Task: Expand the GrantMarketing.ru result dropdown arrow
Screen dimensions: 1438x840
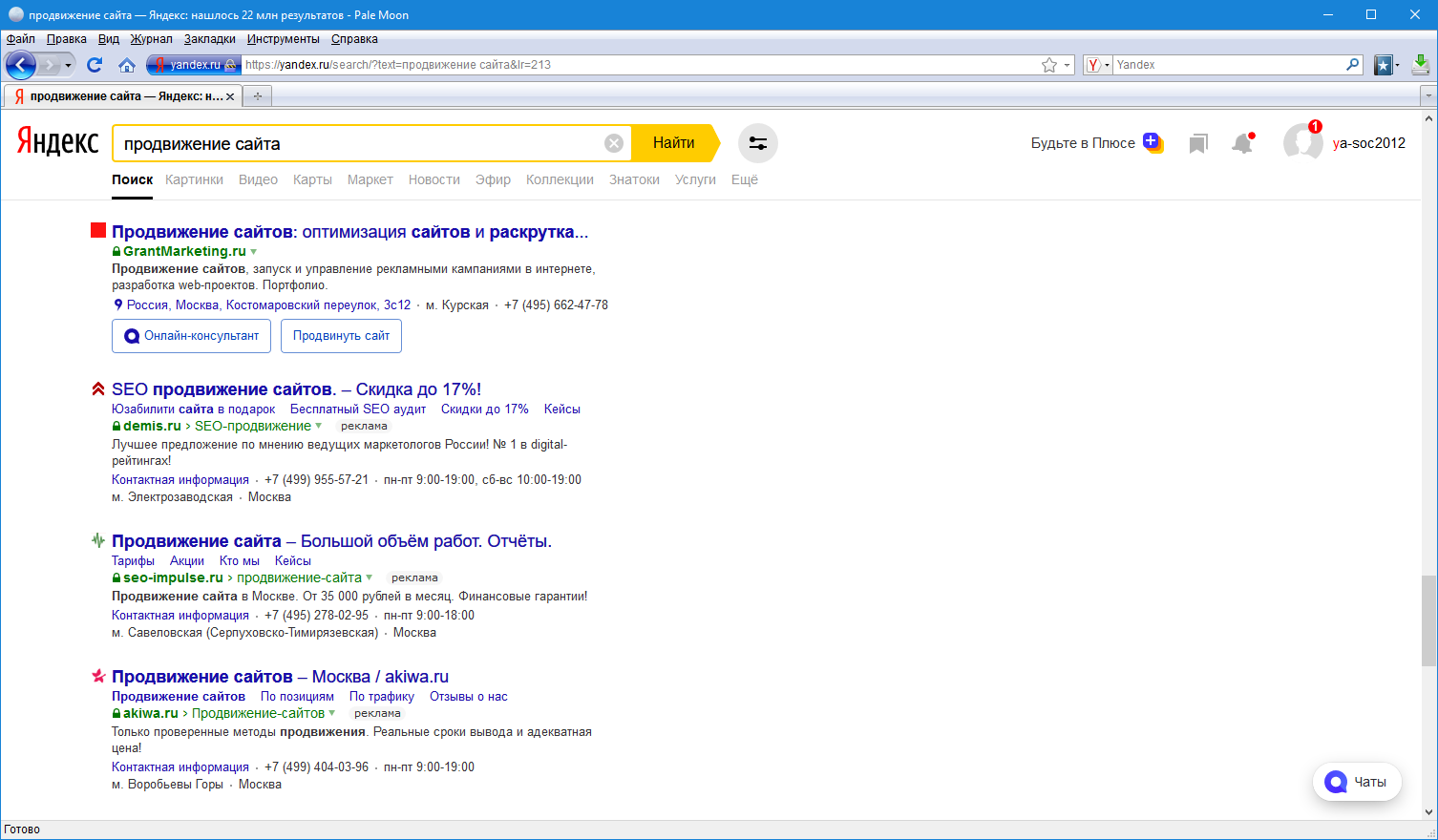Action: [254, 252]
